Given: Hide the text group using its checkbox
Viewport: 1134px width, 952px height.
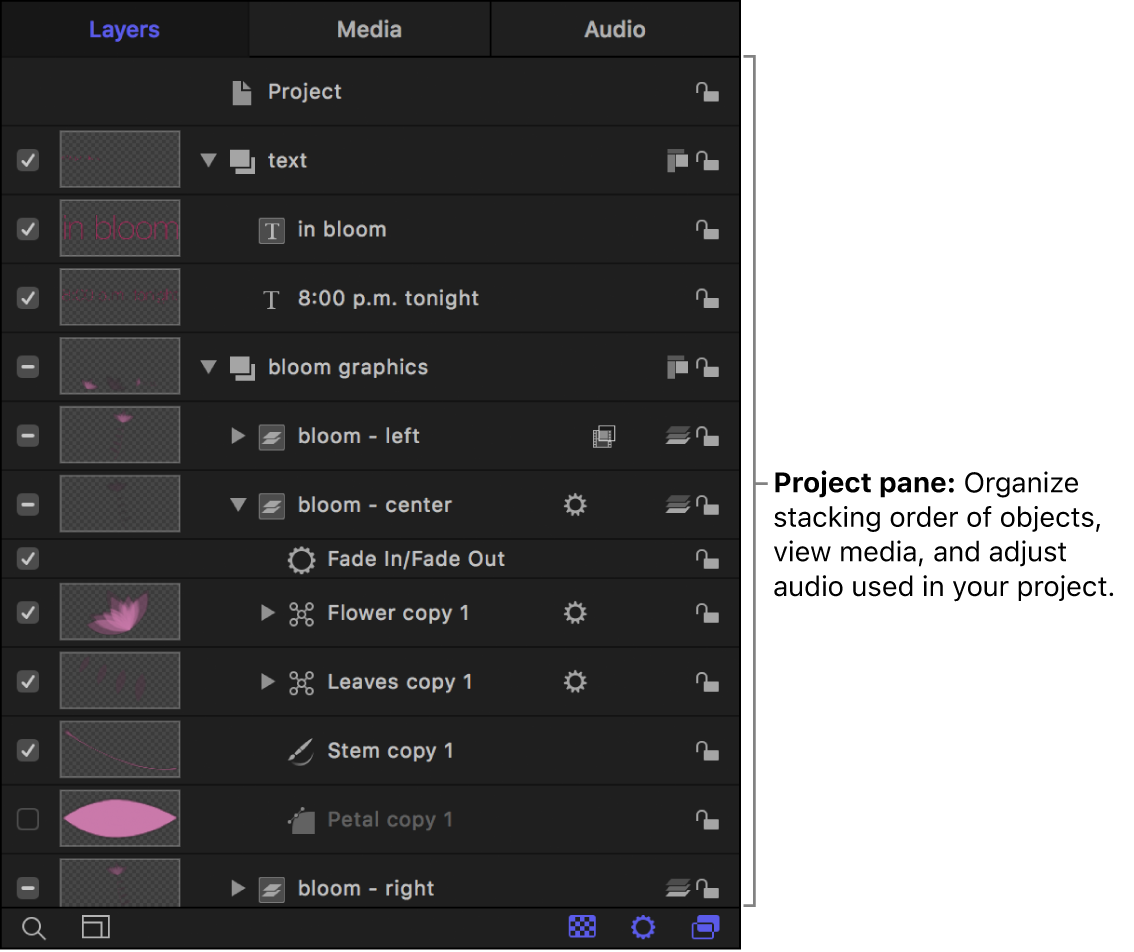Looking at the screenshot, I should pos(27,160).
